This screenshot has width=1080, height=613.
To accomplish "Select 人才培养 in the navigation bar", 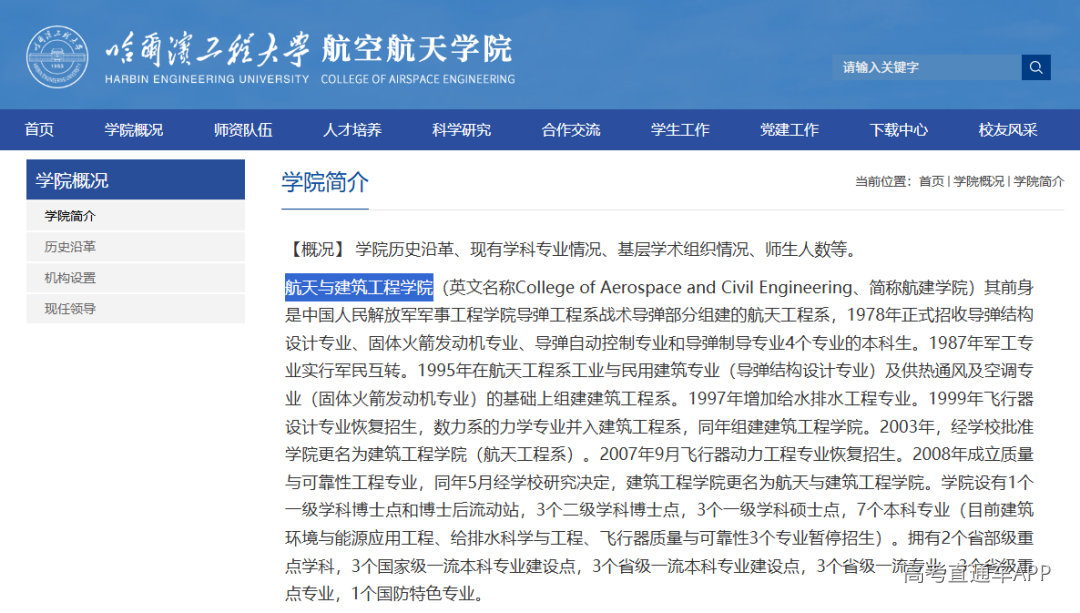I will pyautogui.click(x=352, y=129).
